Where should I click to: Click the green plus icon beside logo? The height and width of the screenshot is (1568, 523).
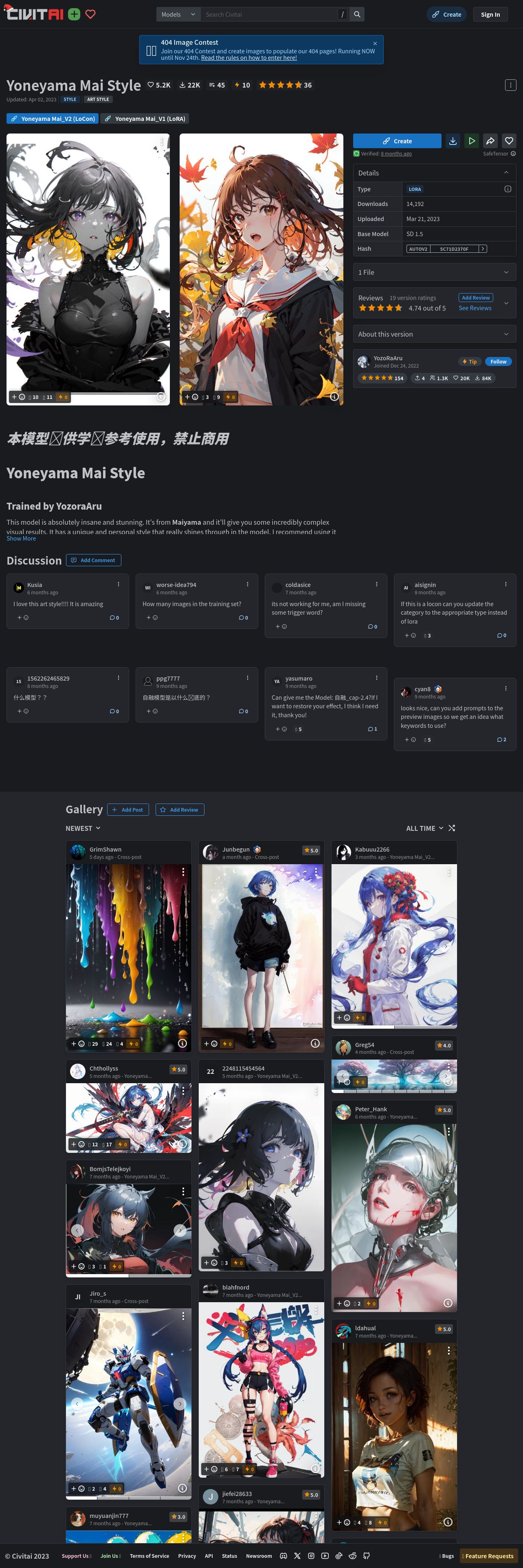click(x=74, y=14)
